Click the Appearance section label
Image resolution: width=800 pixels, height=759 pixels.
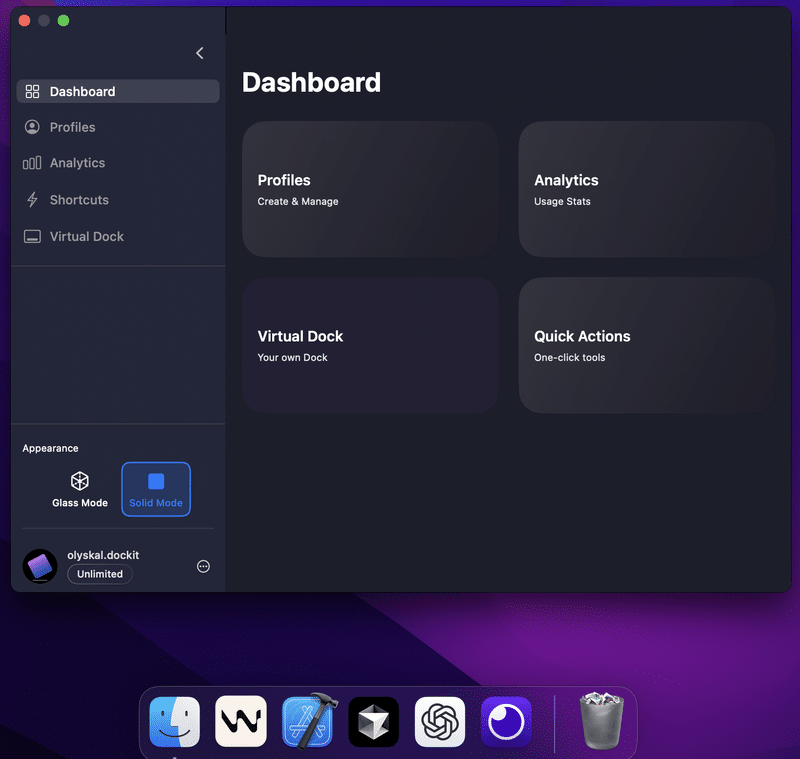tap(51, 448)
